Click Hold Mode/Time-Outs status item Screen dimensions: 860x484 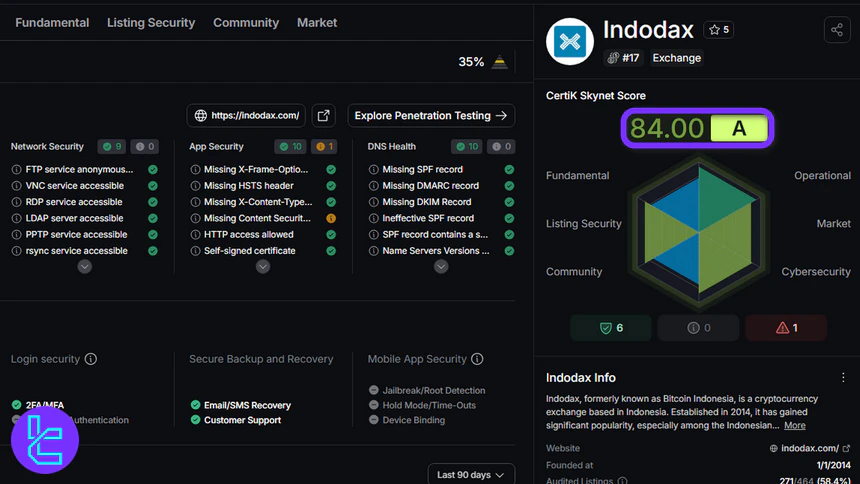tap(422, 405)
